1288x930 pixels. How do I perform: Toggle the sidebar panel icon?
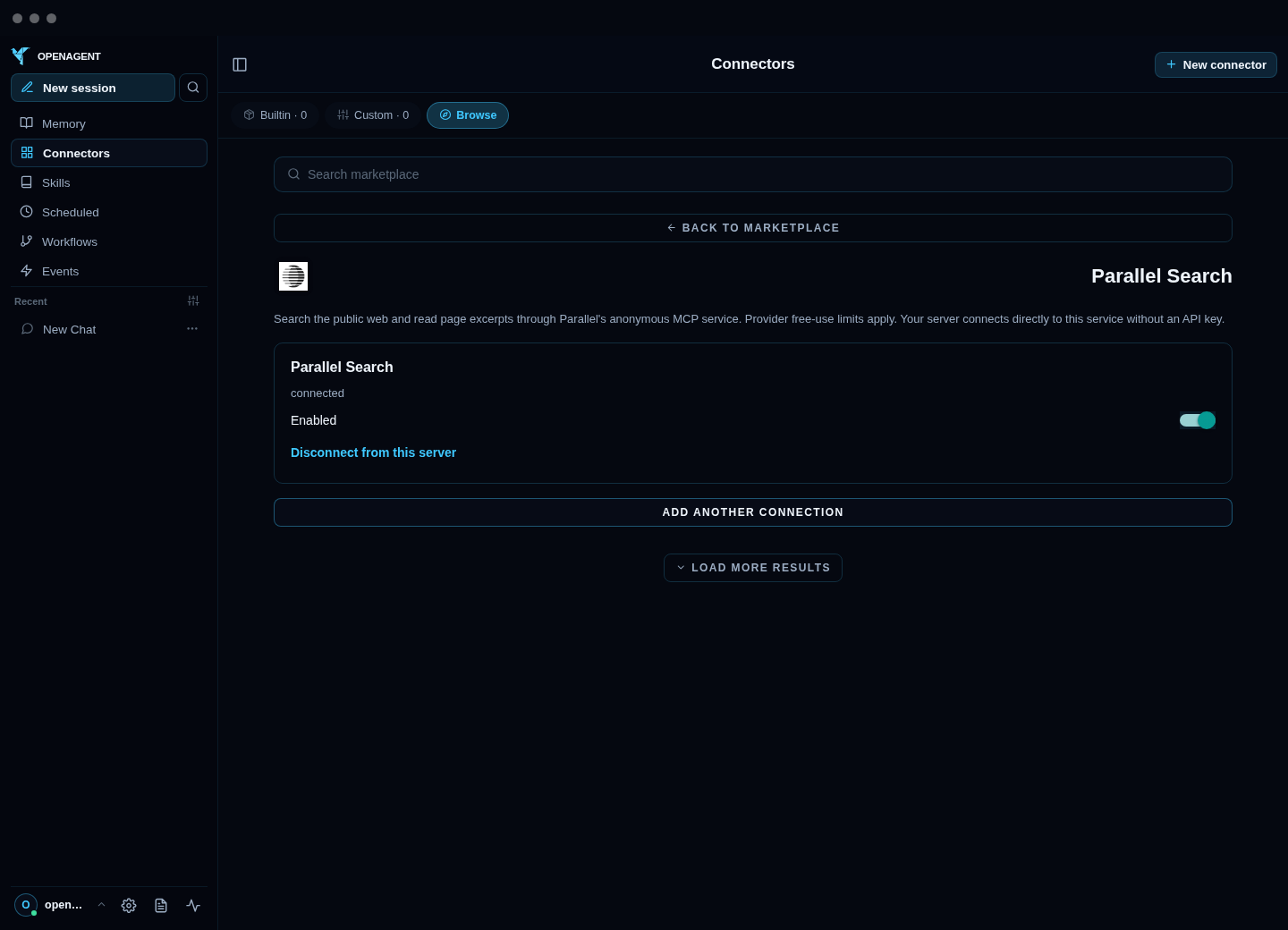240,64
